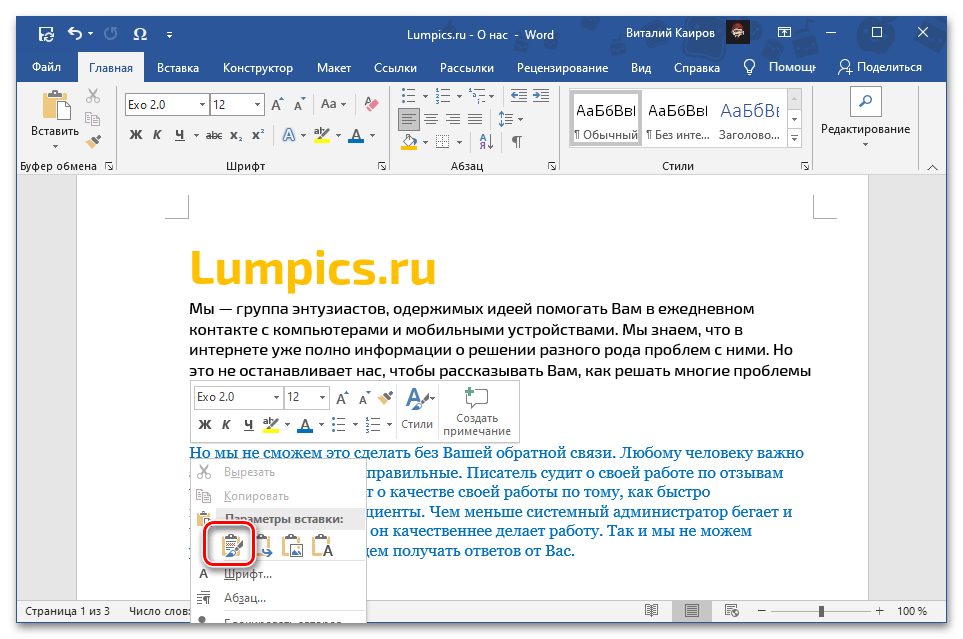Select the paste as Picture option
Screen dimensions: 963x639
(x=292, y=546)
